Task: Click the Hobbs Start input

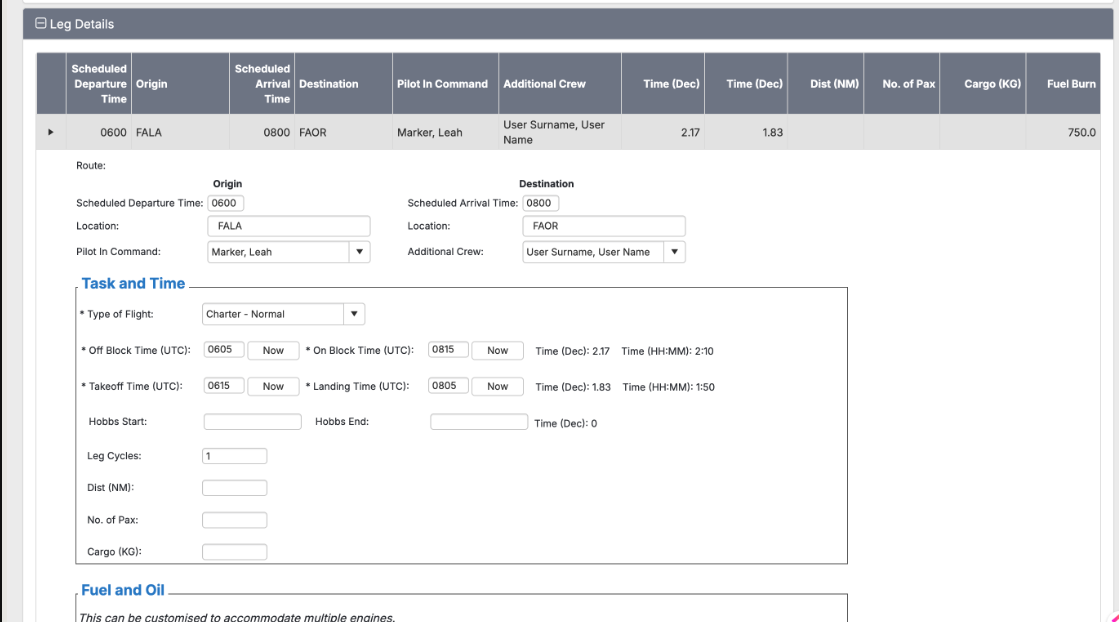Action: pos(252,422)
